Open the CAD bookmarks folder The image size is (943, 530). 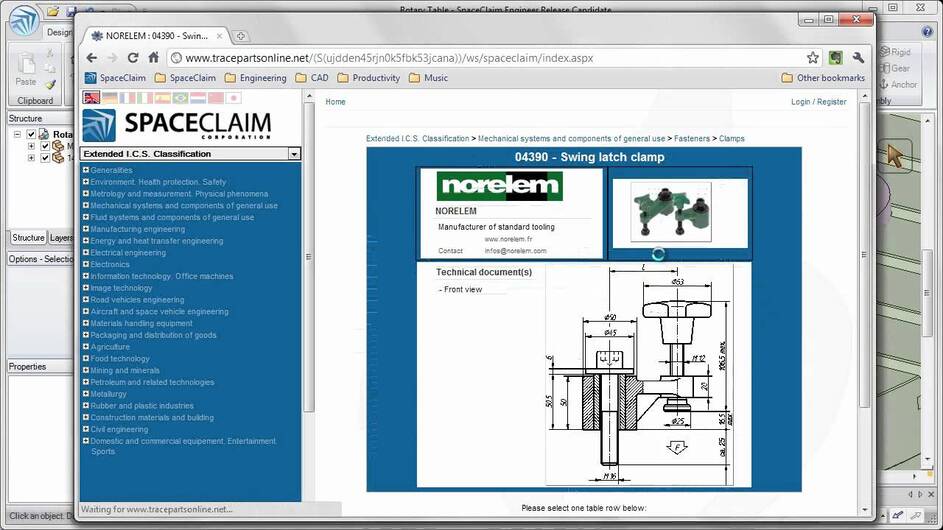(x=312, y=78)
